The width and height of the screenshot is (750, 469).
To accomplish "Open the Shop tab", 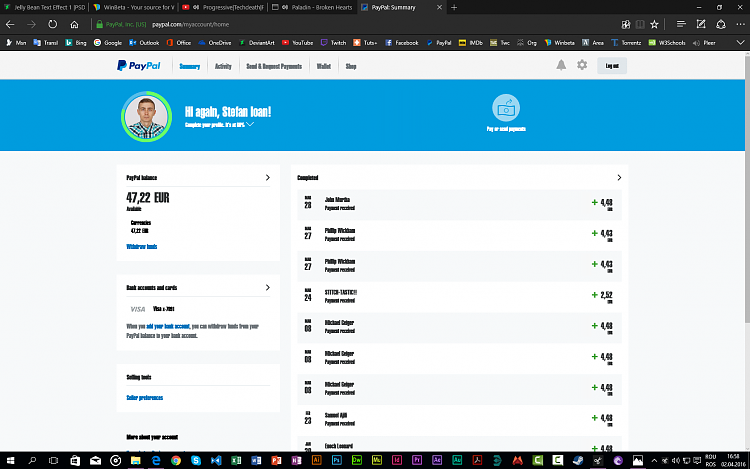I will coord(351,66).
